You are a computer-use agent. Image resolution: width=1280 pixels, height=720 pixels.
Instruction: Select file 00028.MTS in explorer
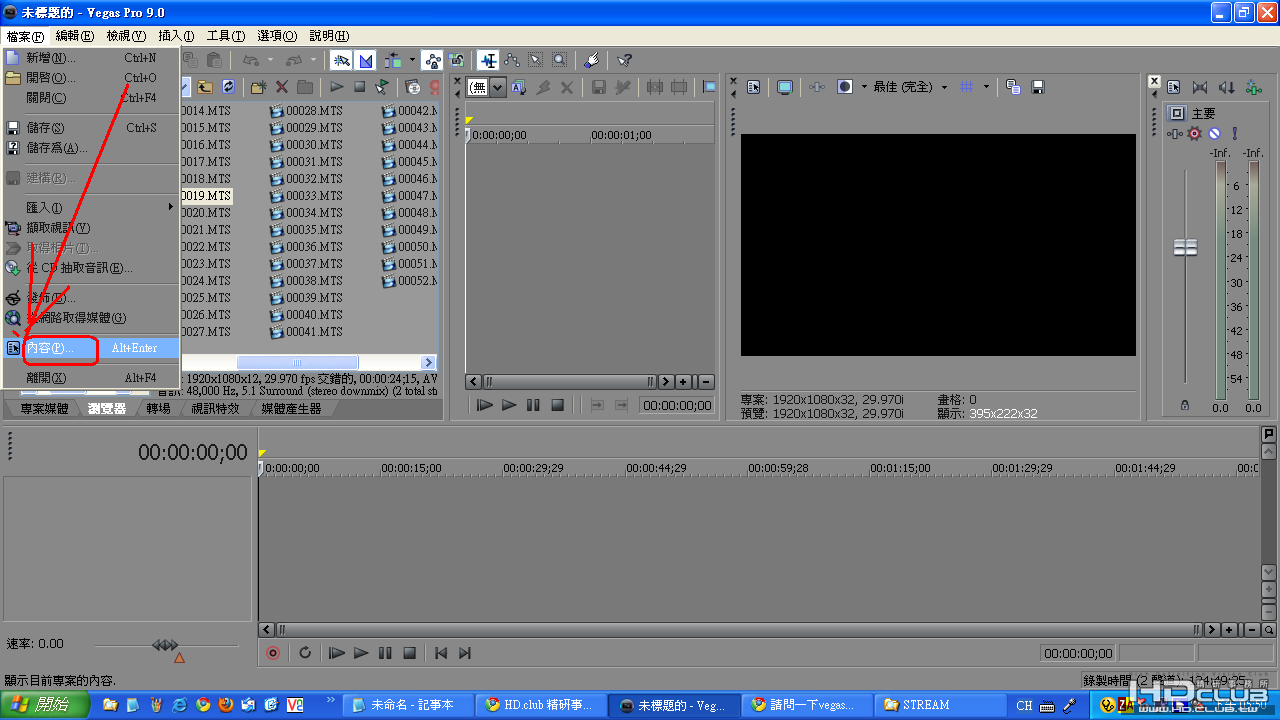(306, 111)
